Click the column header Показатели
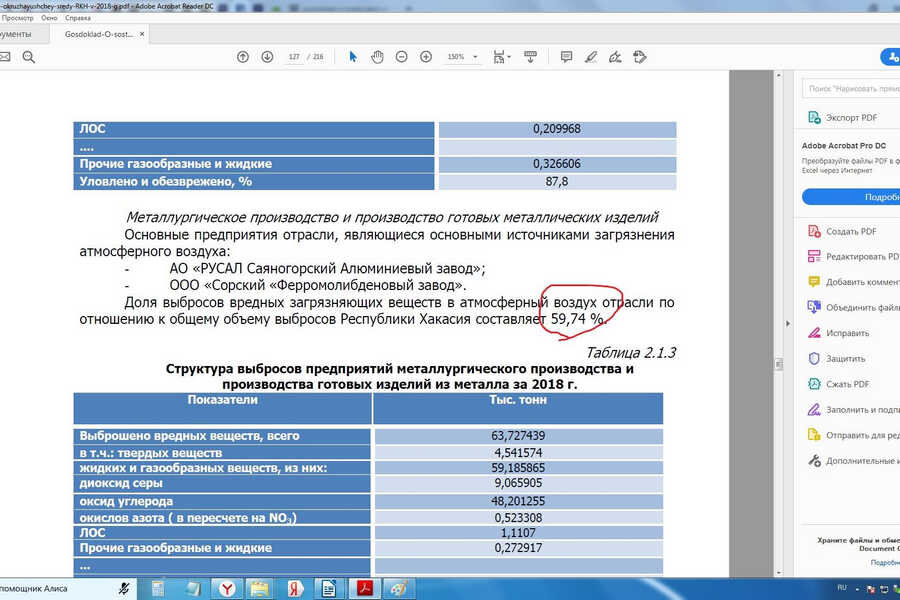This screenshot has height=600, width=900. point(223,400)
